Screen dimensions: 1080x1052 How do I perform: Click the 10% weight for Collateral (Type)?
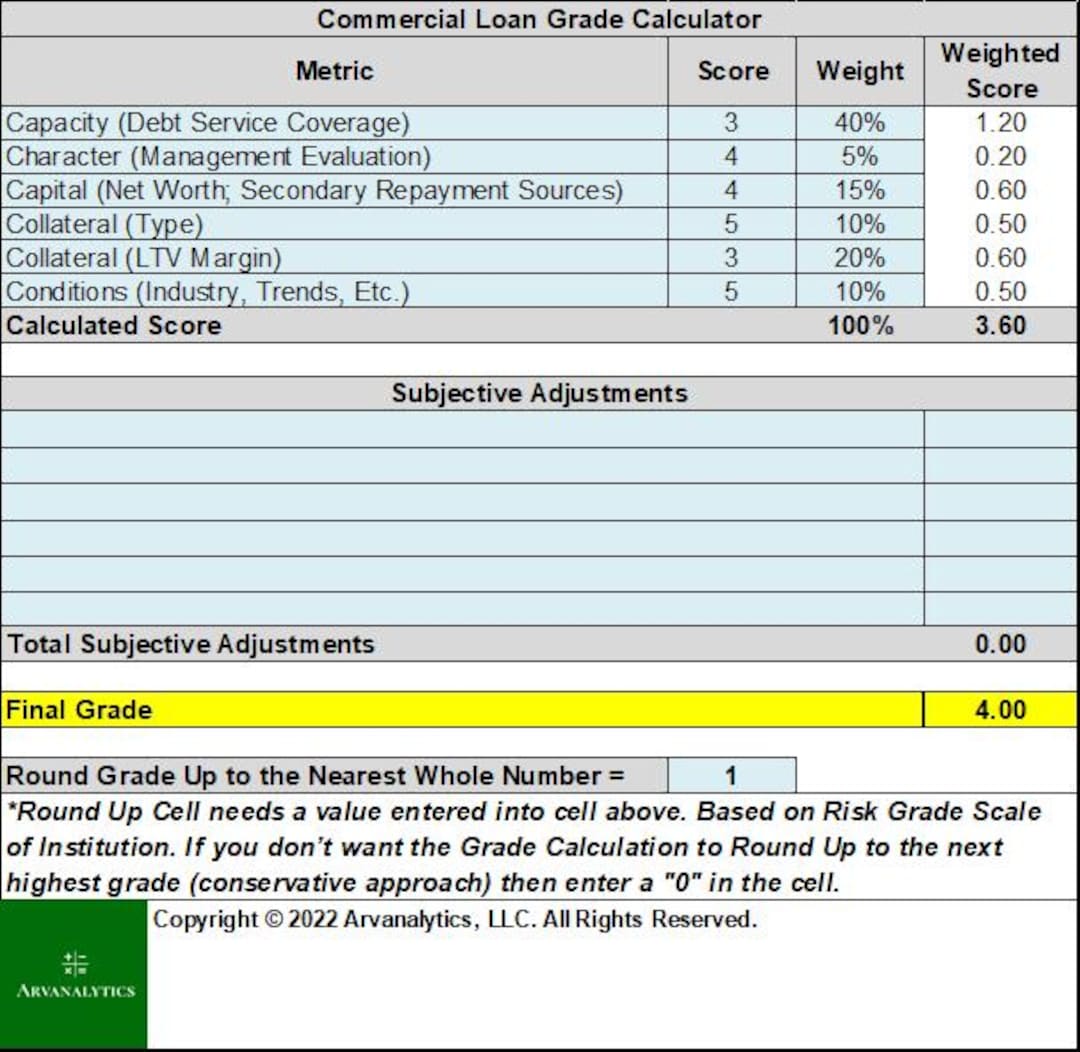pyautogui.click(x=860, y=224)
